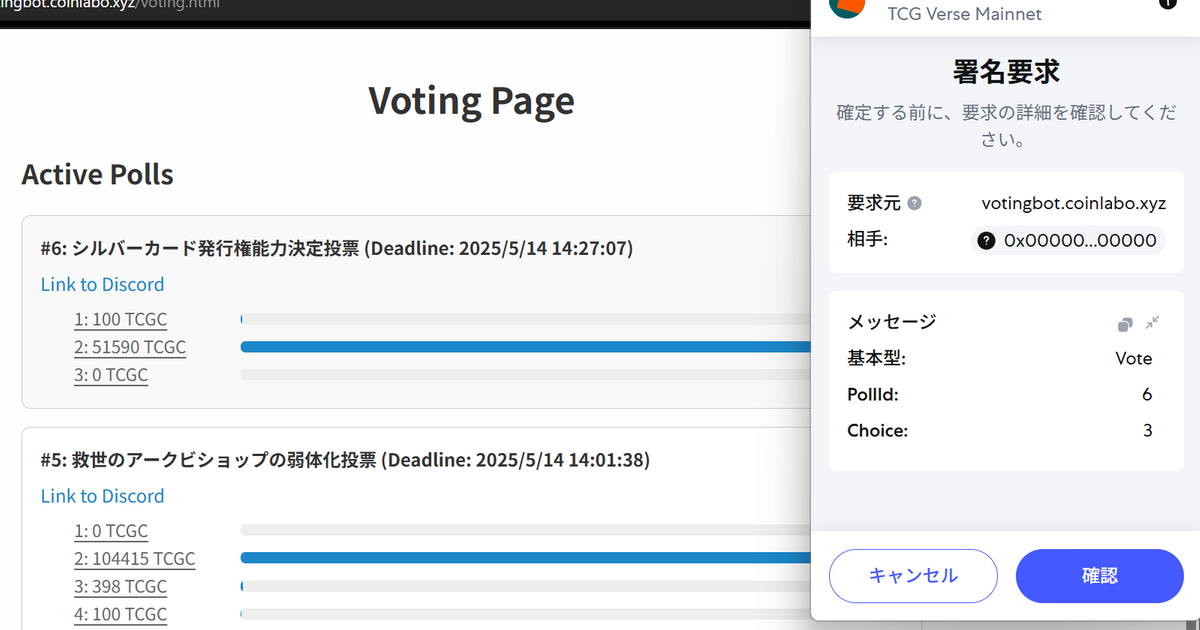
Task: Select option 4: 100 TCGC in poll #5
Action: [120, 614]
